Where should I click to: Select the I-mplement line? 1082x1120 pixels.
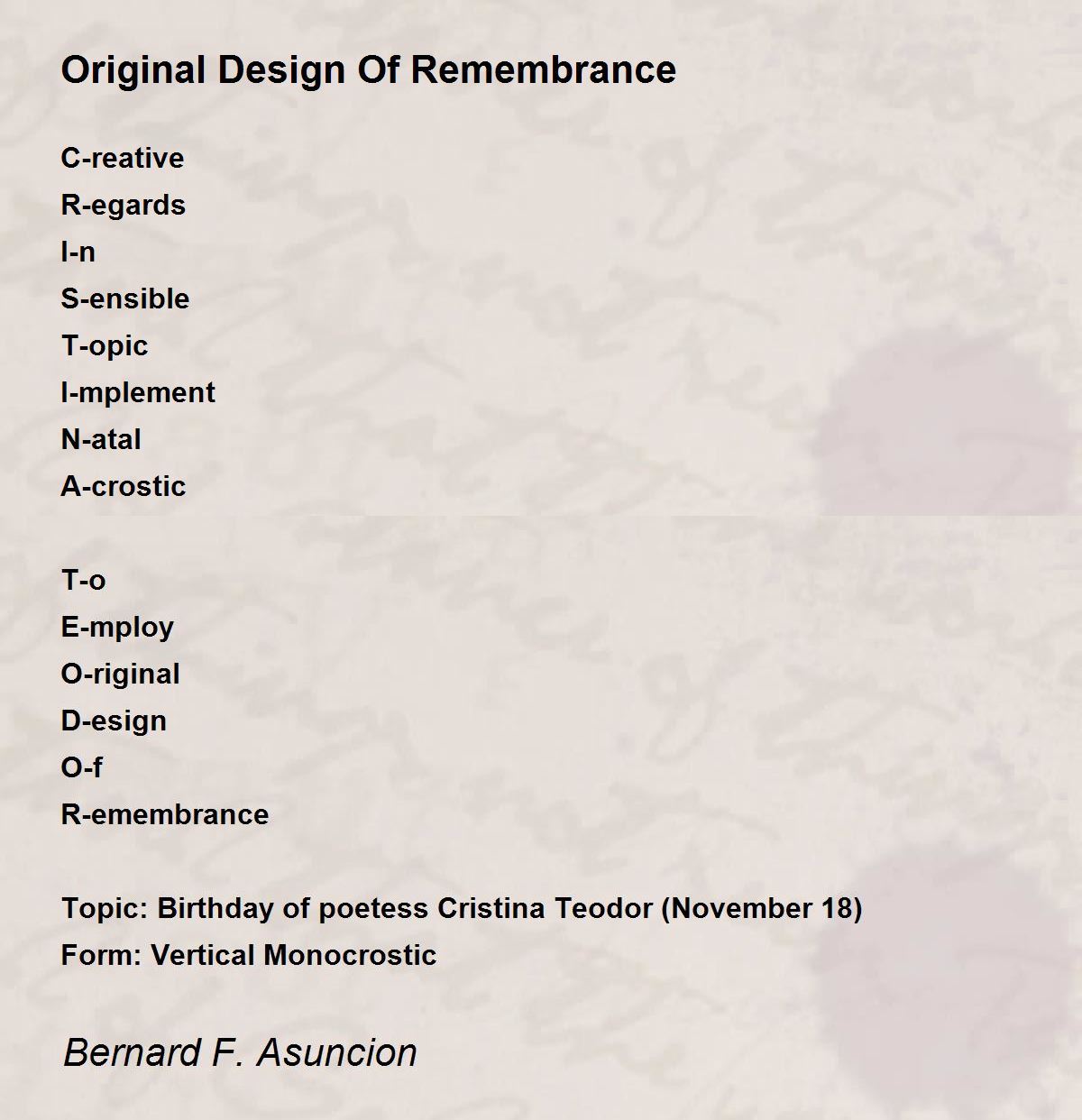click(137, 392)
